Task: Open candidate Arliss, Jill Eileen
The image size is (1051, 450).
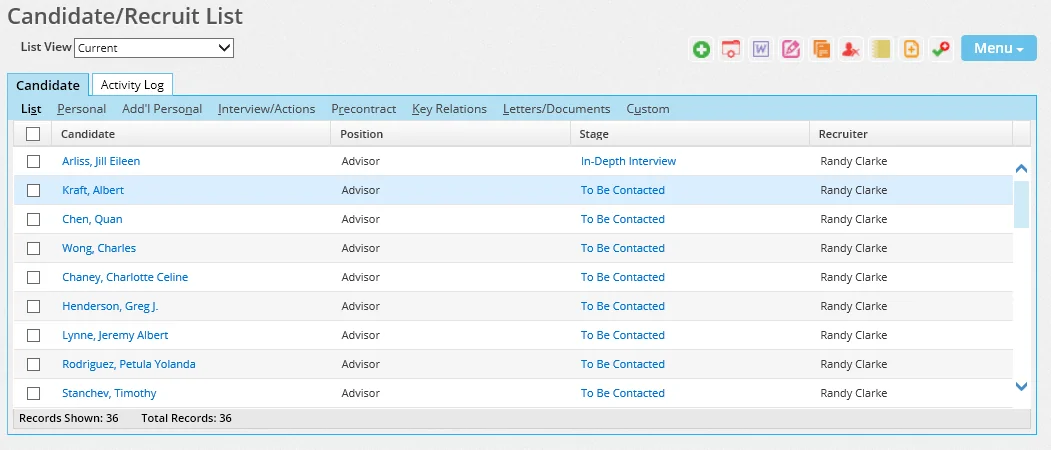Action: [x=101, y=161]
